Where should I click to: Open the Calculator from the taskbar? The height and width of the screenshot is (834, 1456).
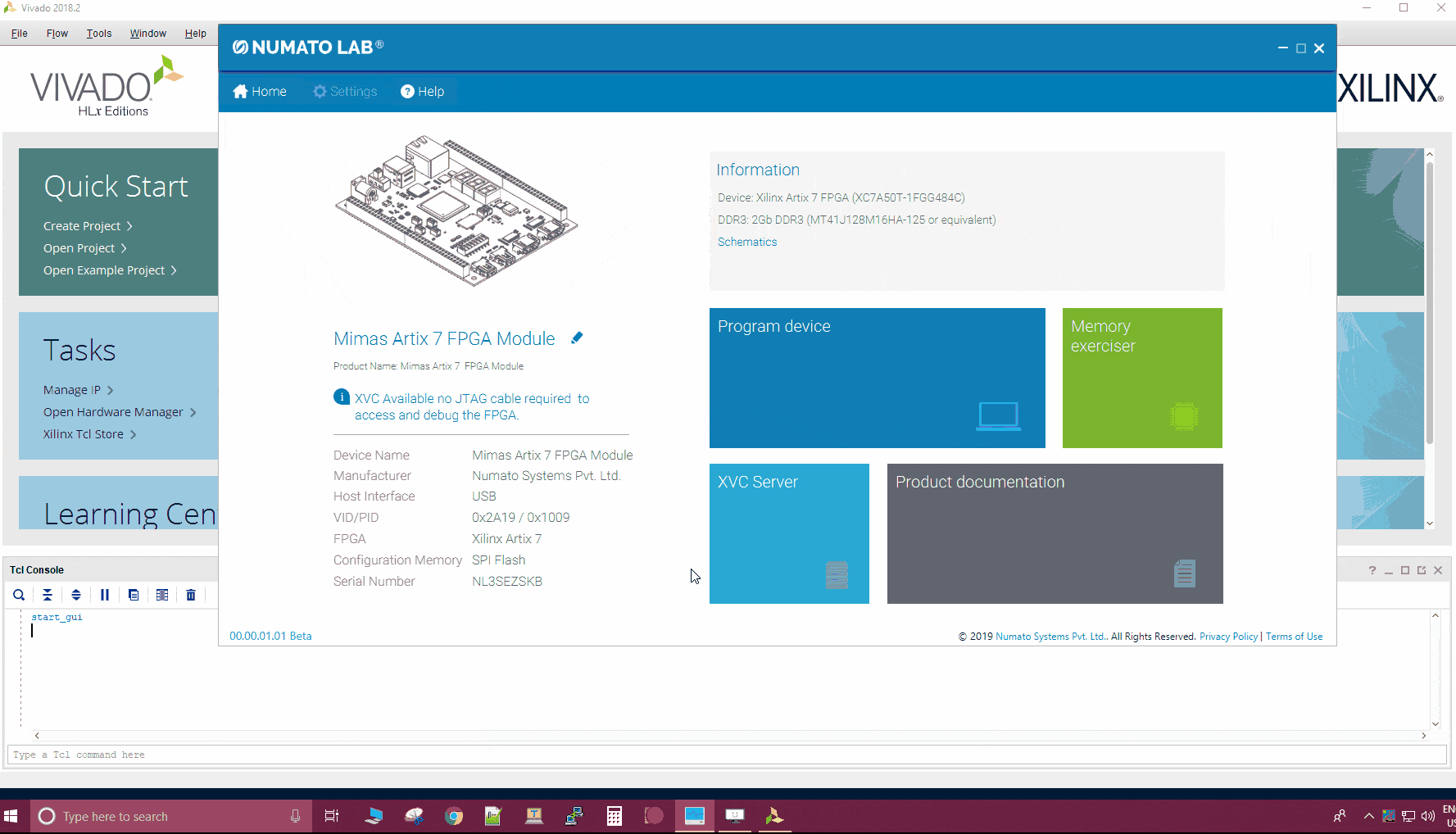point(614,816)
